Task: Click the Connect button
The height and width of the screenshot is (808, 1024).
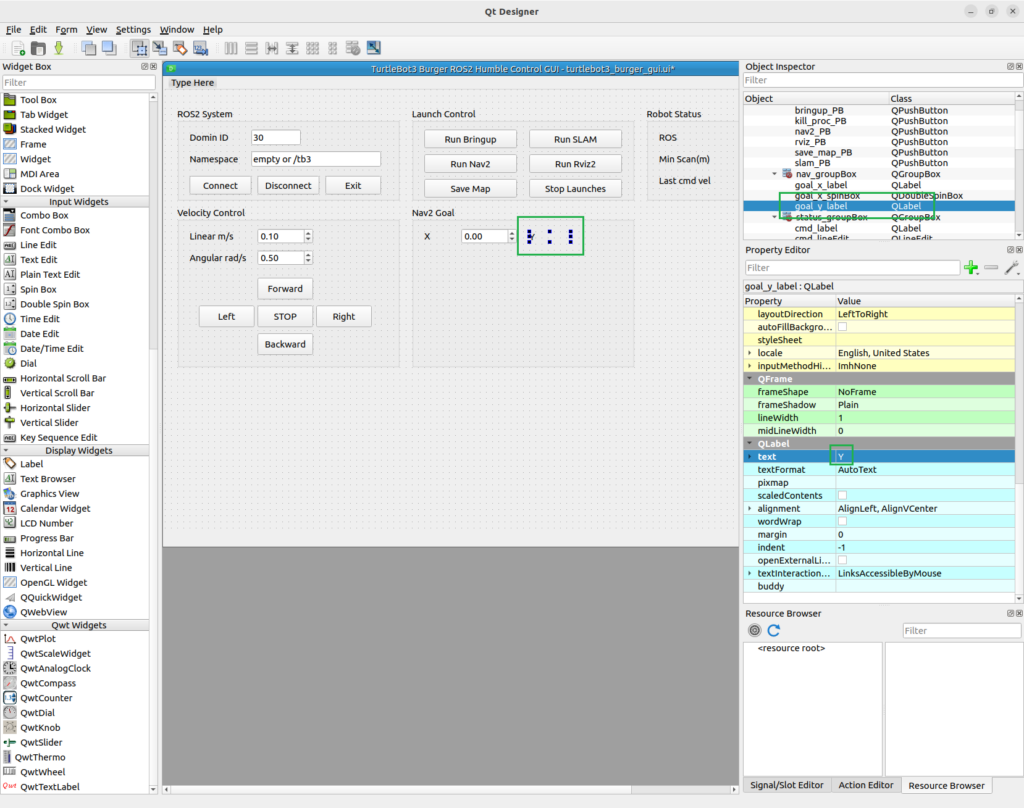Action: tap(220, 186)
